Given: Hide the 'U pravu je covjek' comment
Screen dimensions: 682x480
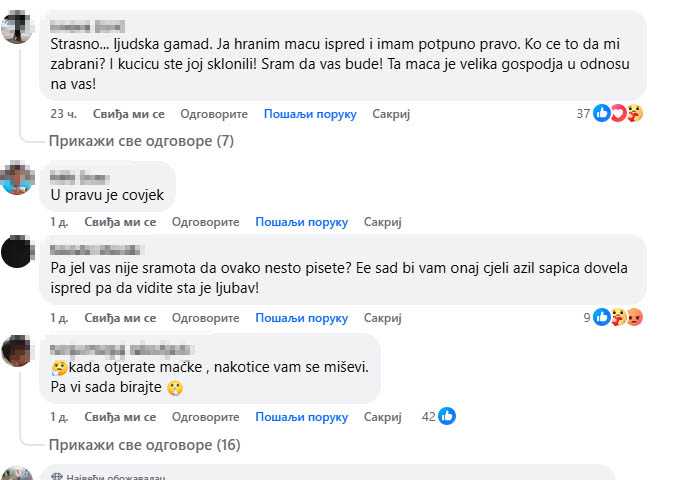Looking at the screenshot, I should pos(382,222).
